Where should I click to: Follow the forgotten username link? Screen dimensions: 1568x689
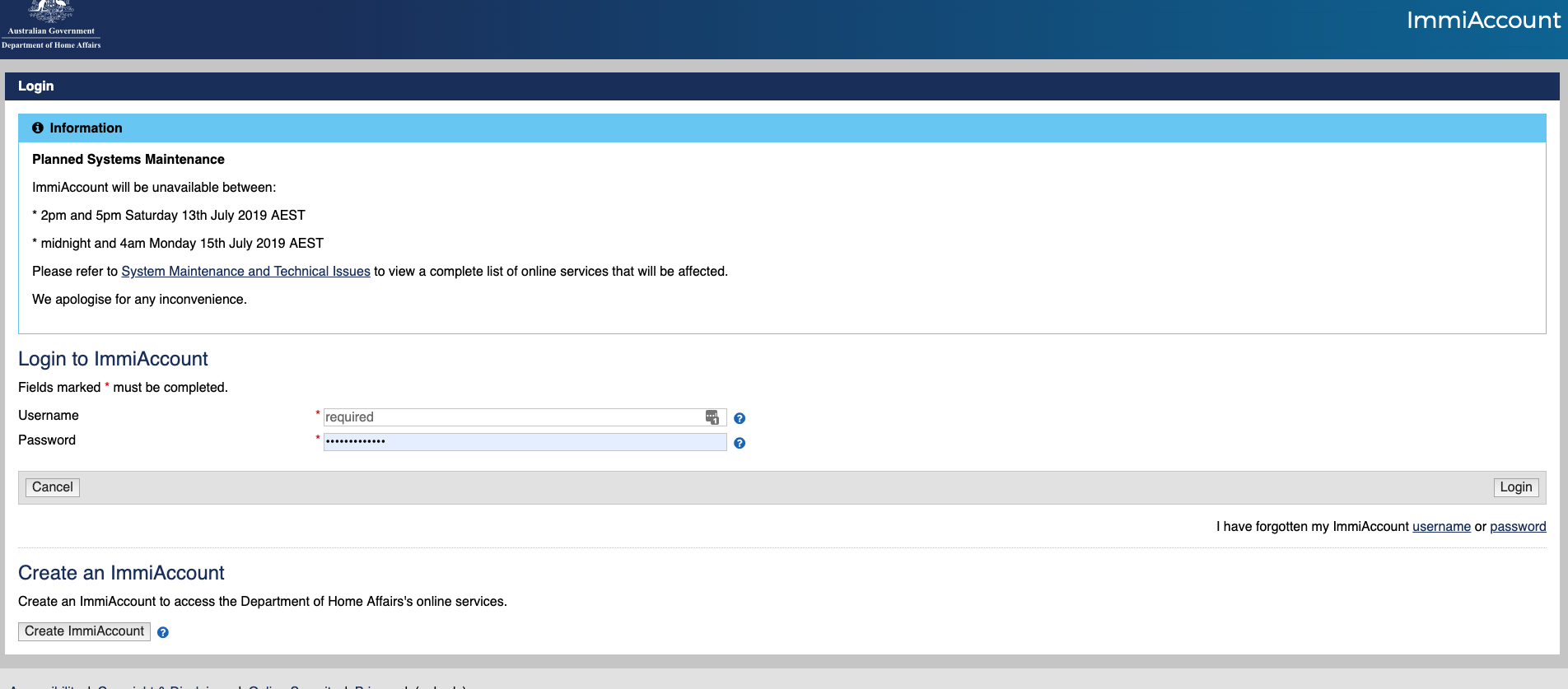(x=1441, y=527)
